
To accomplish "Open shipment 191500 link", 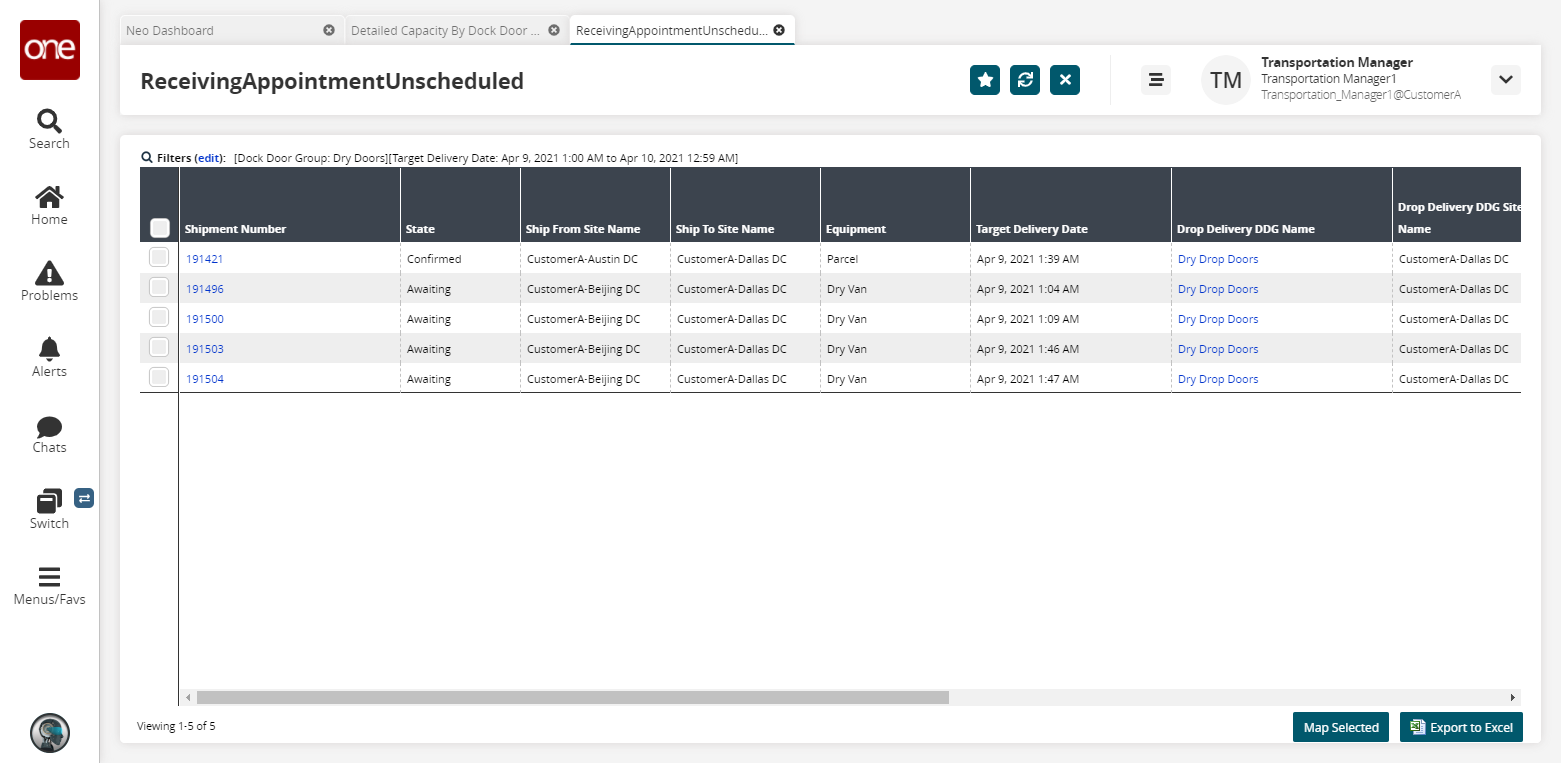I will tap(205, 319).
